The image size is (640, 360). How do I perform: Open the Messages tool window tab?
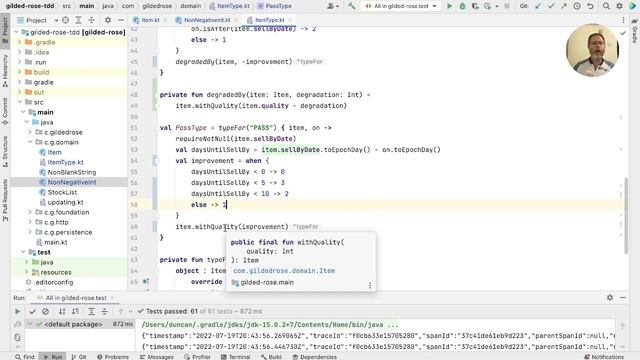(x=157, y=357)
